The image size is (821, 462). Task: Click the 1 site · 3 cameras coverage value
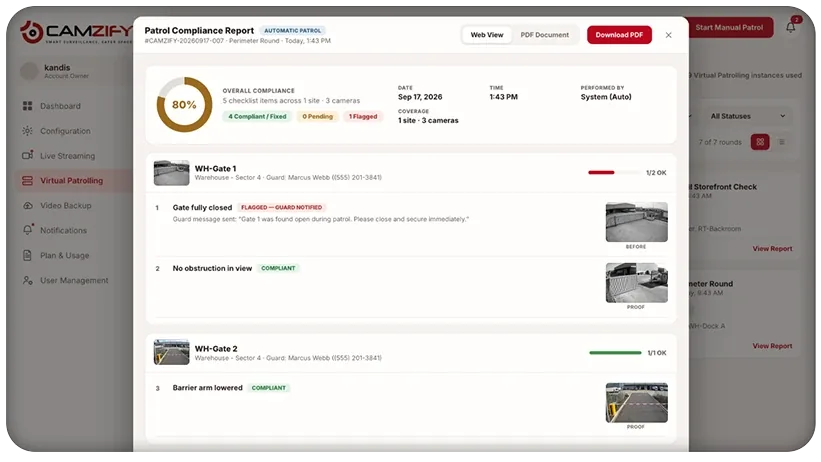click(428, 120)
